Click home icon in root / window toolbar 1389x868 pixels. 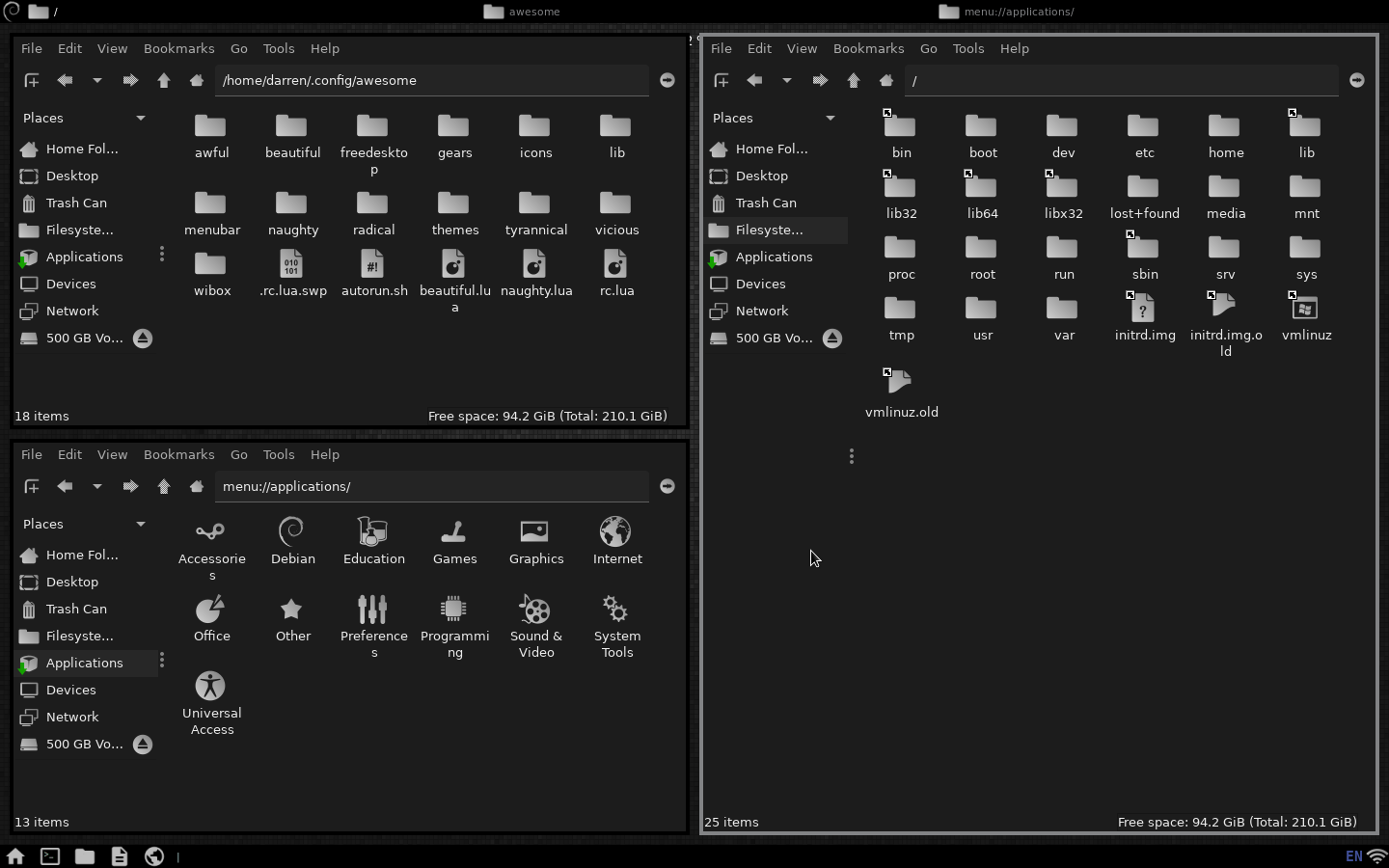point(886,80)
